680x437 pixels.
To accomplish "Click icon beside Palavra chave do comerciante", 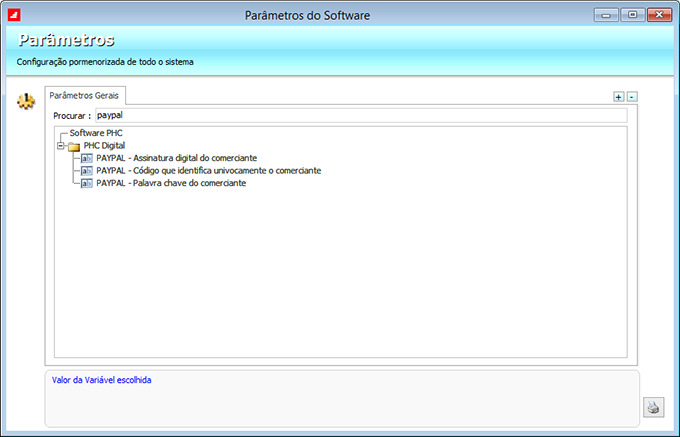I will pos(87,183).
